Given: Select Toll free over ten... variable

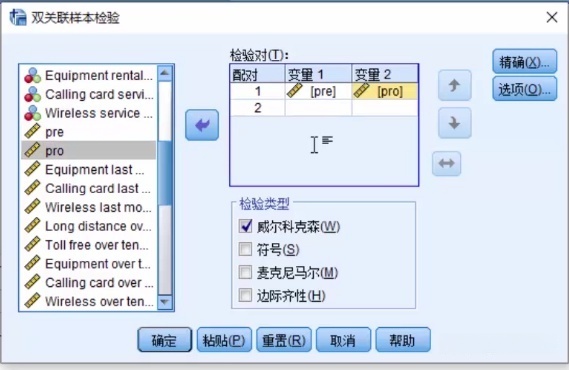Looking at the screenshot, I should point(89,245).
